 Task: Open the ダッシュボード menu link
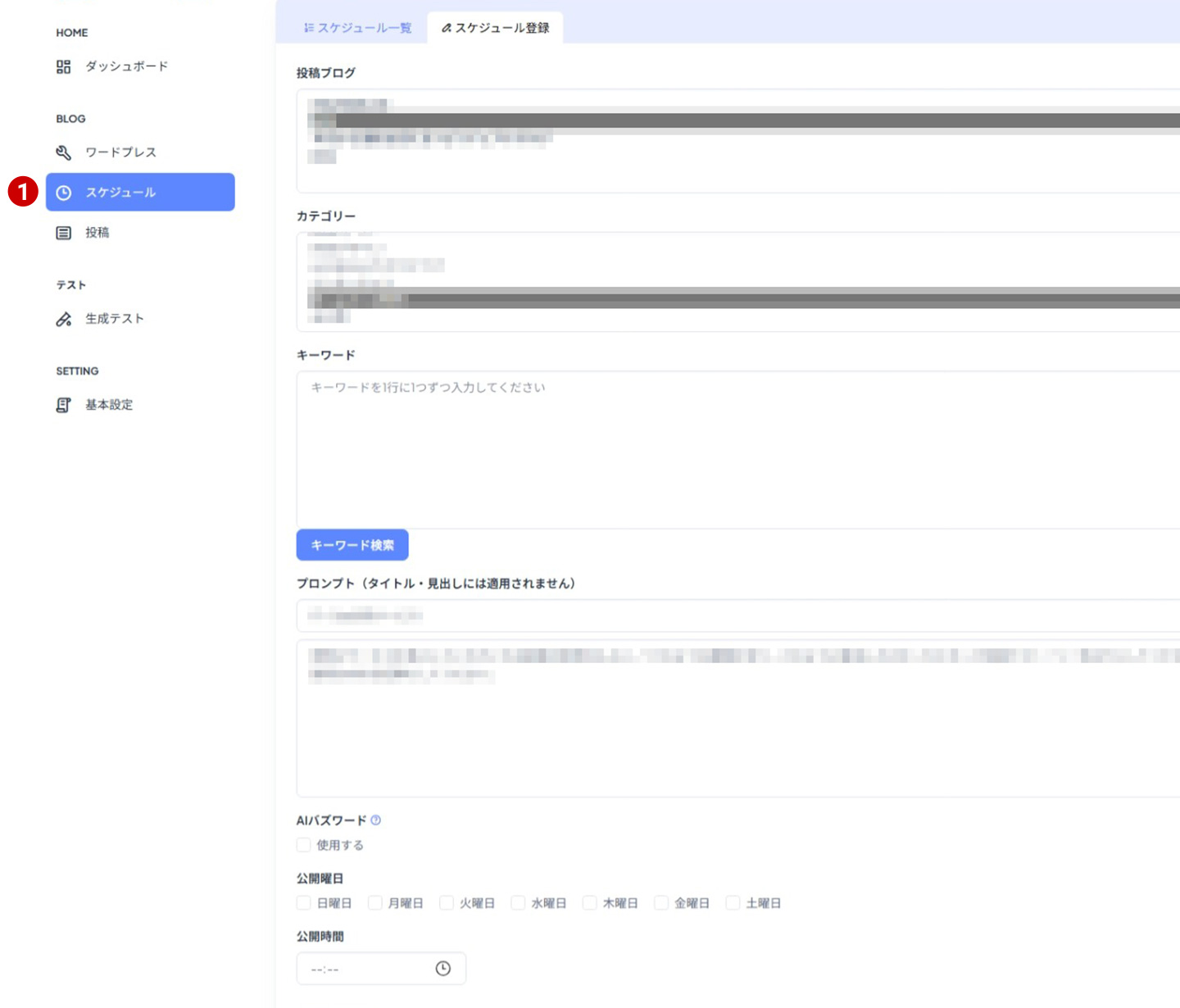click(126, 66)
